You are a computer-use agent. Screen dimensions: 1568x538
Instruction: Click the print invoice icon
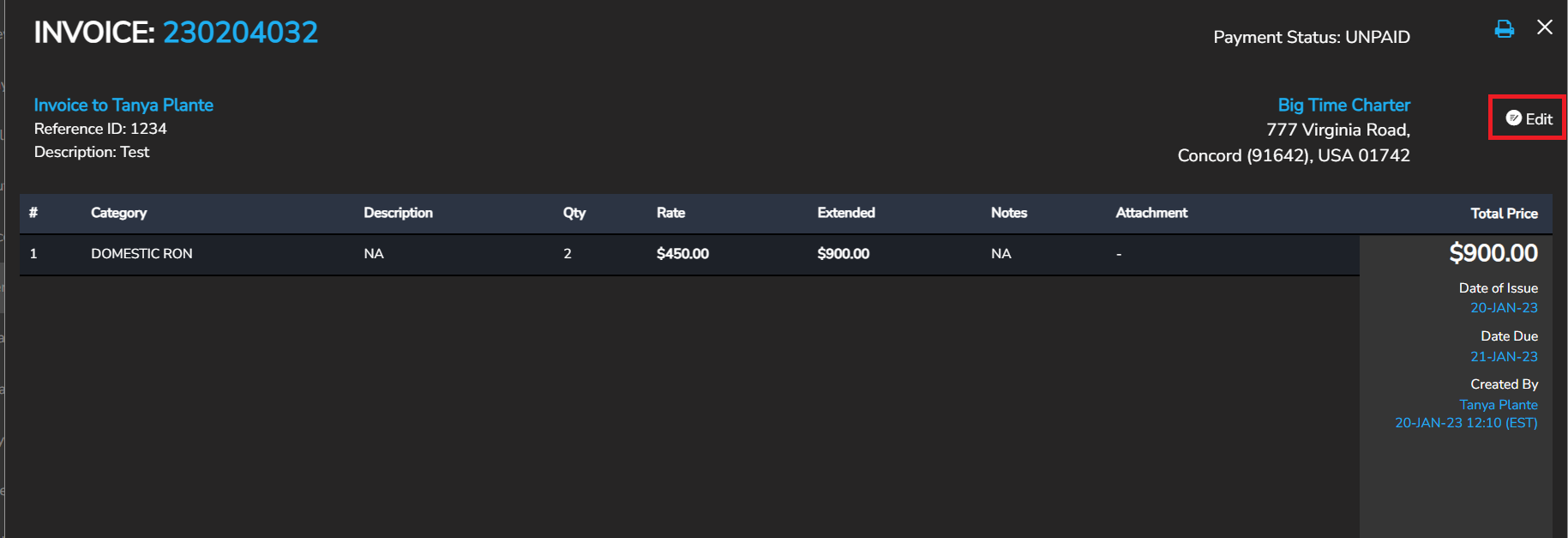(1504, 29)
